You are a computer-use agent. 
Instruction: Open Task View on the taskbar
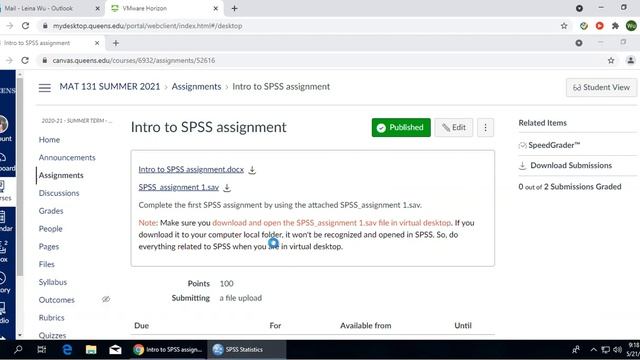42,350
